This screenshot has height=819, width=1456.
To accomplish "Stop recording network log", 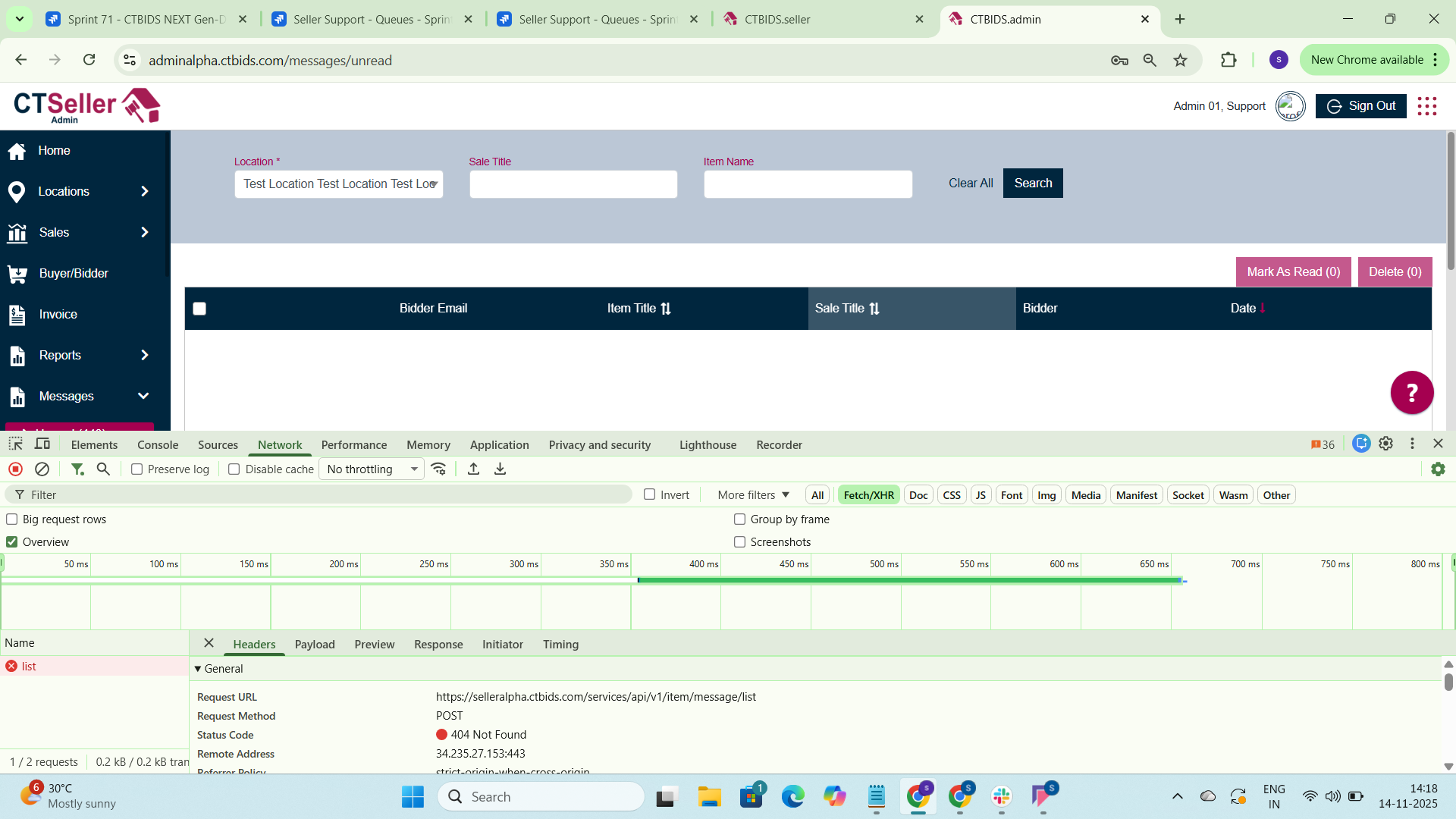I will tap(15, 469).
